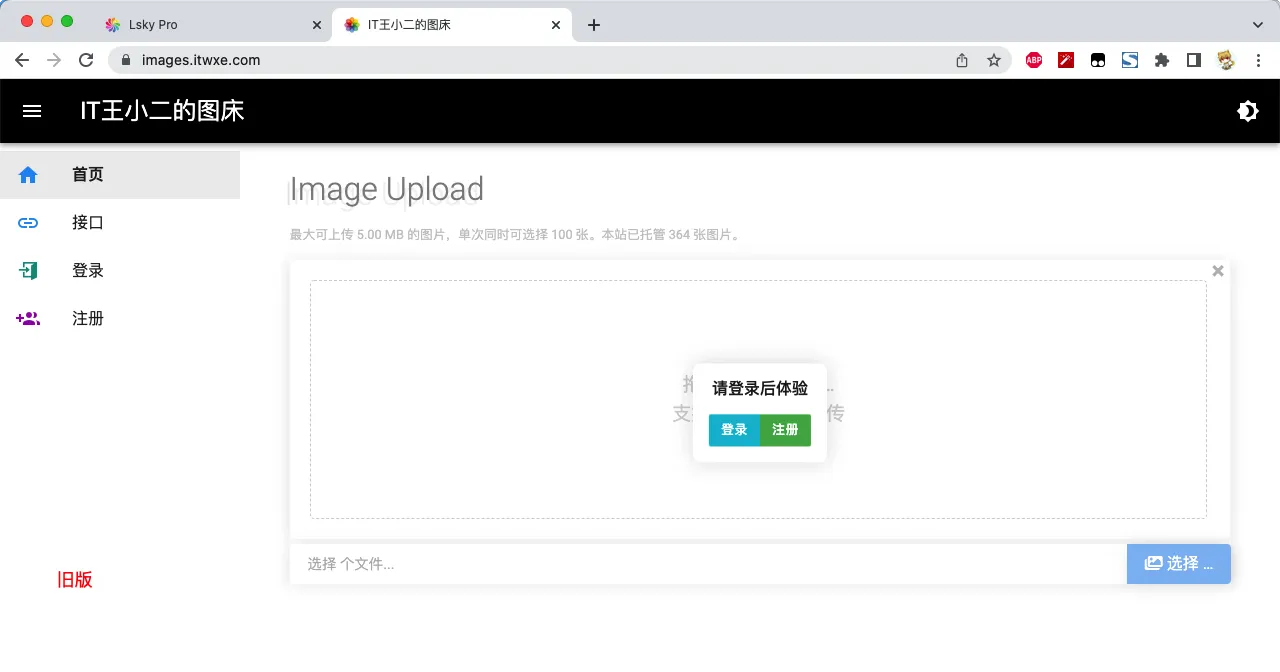Open the Extensions puzzle piece menu
Image resolution: width=1280 pixels, height=672 pixels.
pos(1161,60)
